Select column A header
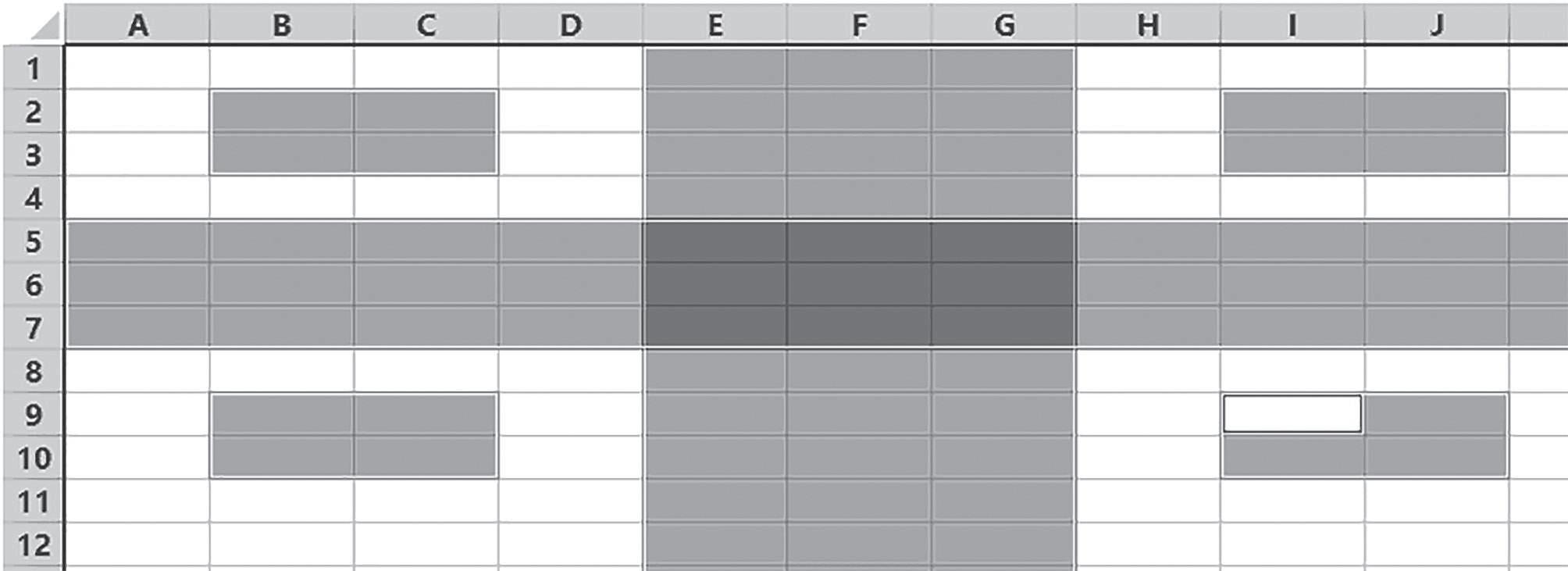This screenshot has width=1568, height=571. pyautogui.click(x=137, y=25)
